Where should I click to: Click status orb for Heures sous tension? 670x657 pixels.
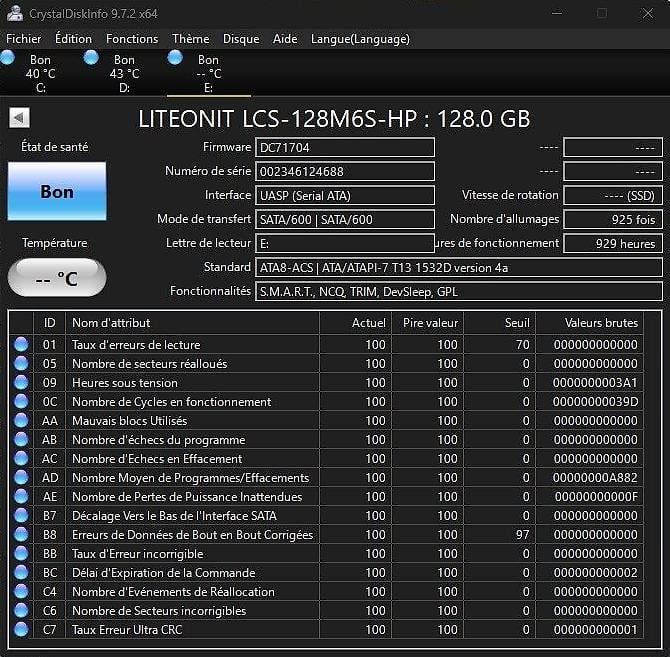(21, 382)
